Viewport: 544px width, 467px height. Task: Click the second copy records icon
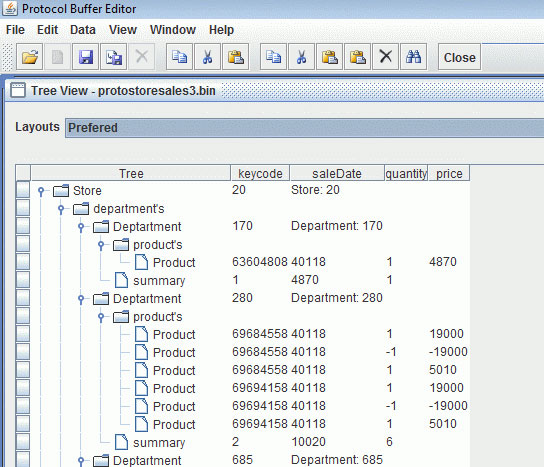[x=273, y=57]
